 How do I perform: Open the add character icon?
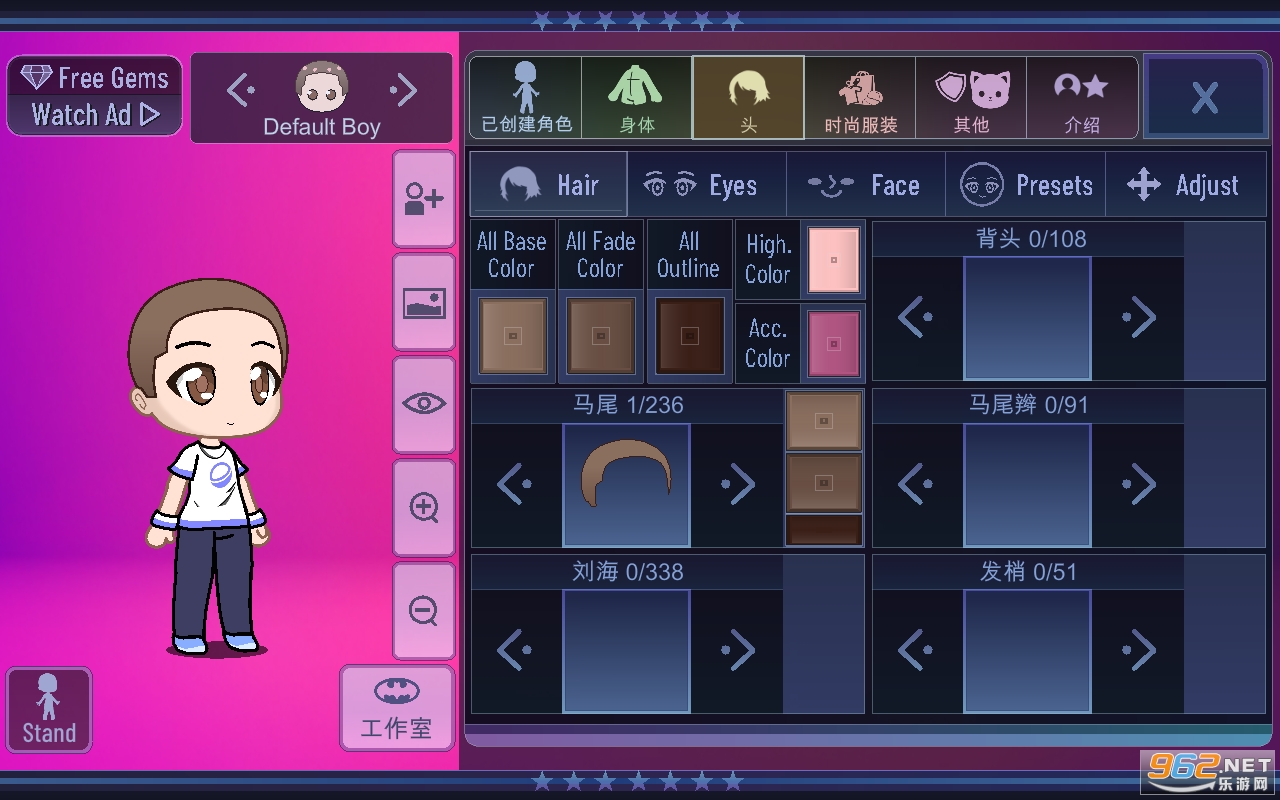pyautogui.click(x=424, y=199)
